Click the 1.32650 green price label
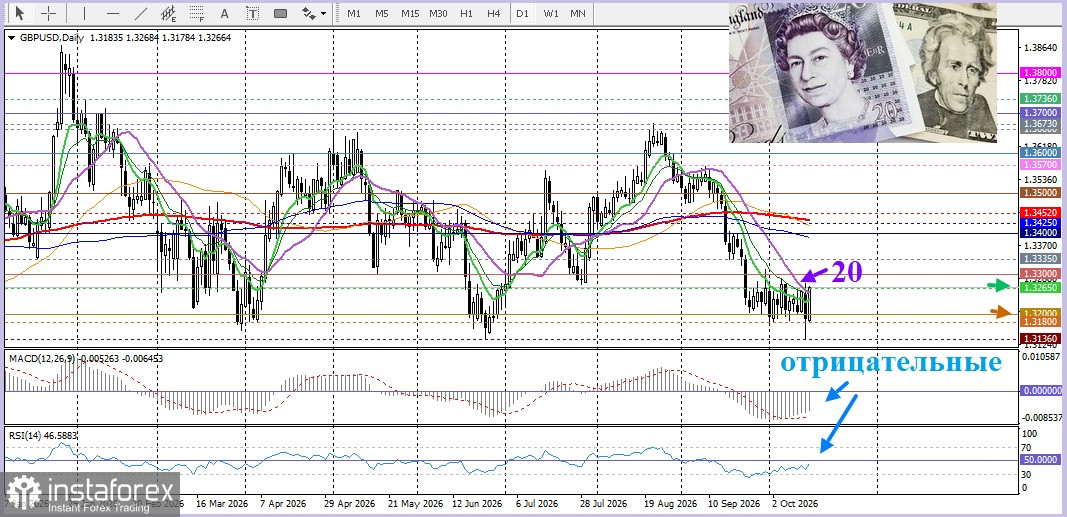This screenshot has width=1067, height=517. 1040,288
